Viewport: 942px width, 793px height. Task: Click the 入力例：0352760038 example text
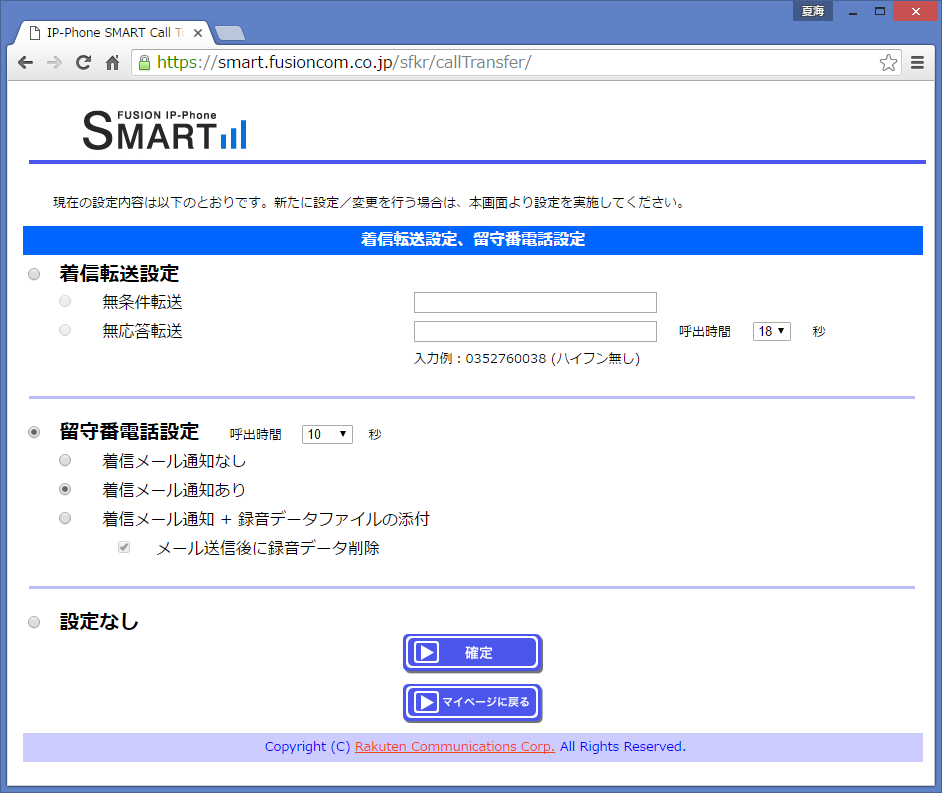click(527, 359)
